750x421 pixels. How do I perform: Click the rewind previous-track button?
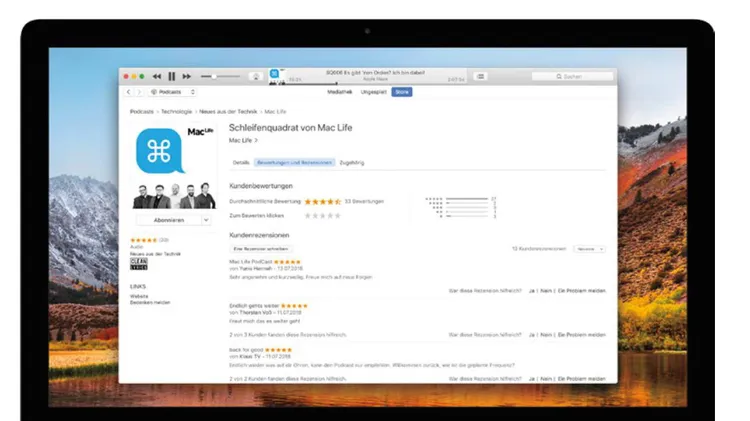[157, 76]
